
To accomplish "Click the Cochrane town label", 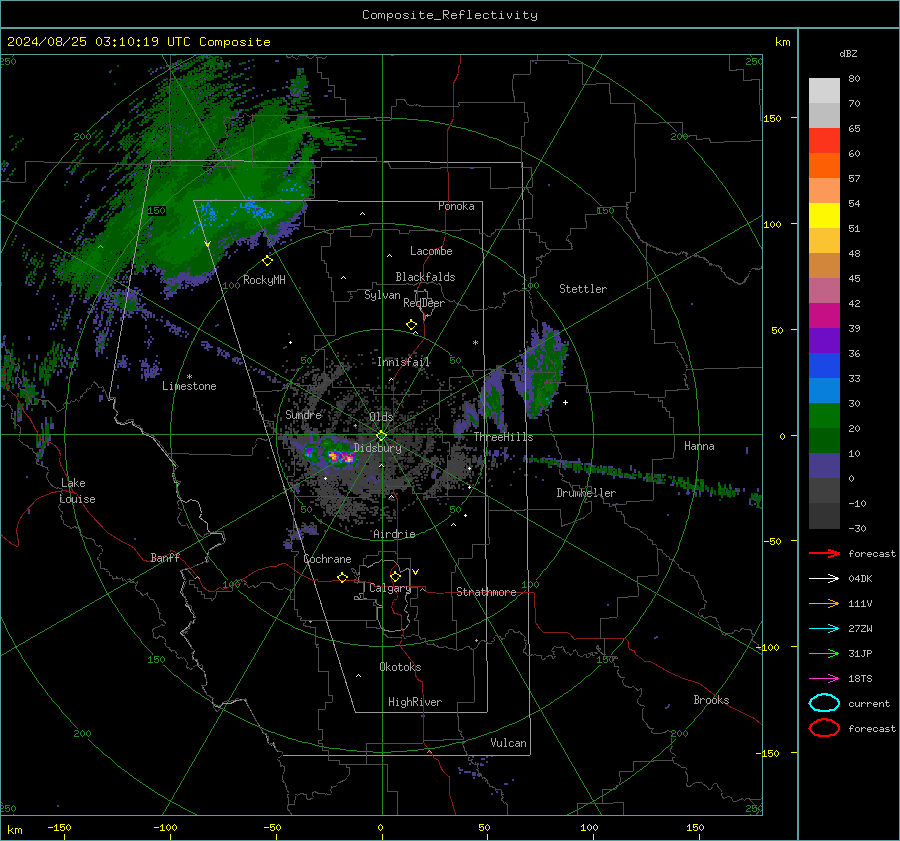I will [327, 559].
